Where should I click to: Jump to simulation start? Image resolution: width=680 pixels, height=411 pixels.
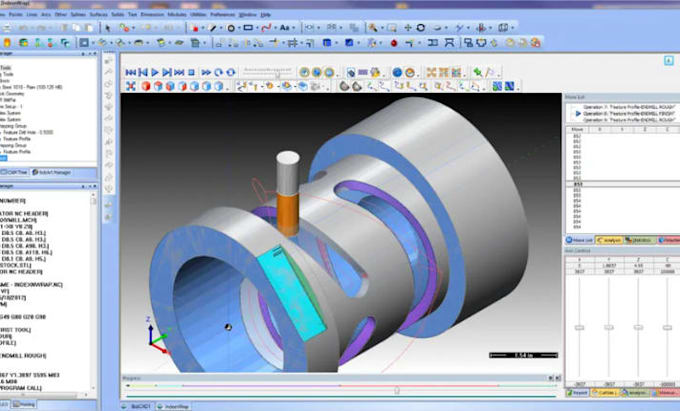coord(131,72)
